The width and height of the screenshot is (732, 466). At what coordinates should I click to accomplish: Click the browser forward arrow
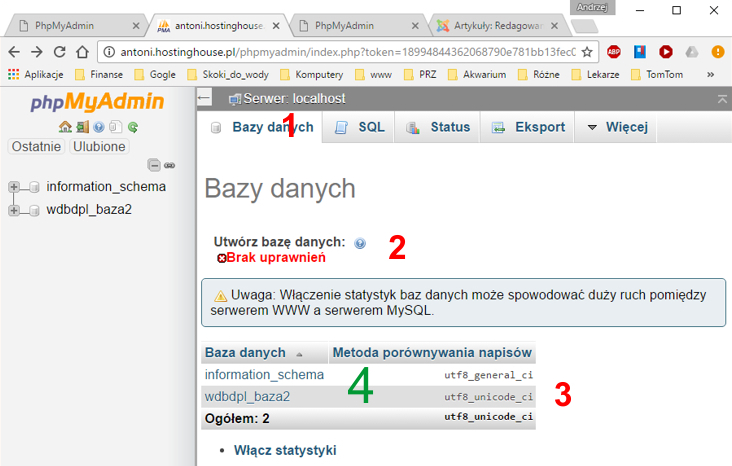[x=36, y=52]
